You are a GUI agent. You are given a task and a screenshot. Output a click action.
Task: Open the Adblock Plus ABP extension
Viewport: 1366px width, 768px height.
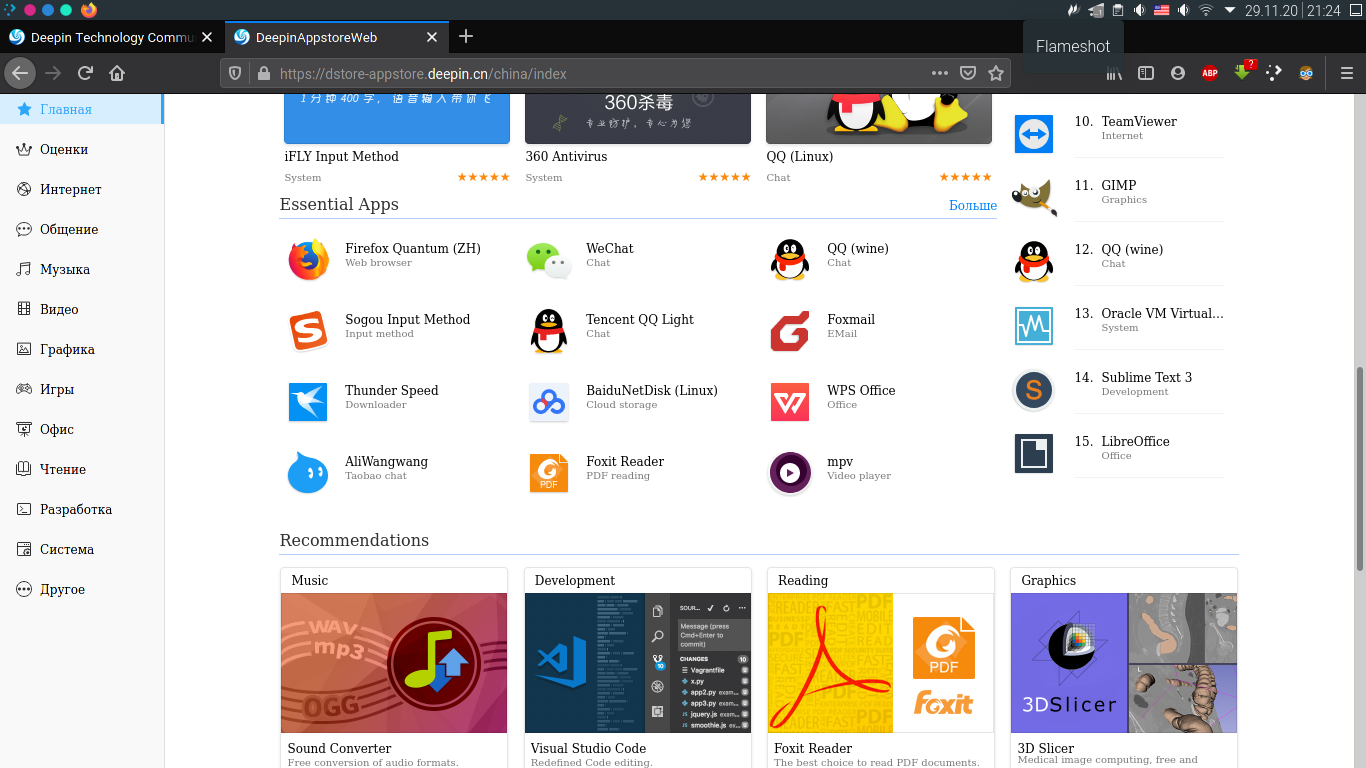point(1210,73)
